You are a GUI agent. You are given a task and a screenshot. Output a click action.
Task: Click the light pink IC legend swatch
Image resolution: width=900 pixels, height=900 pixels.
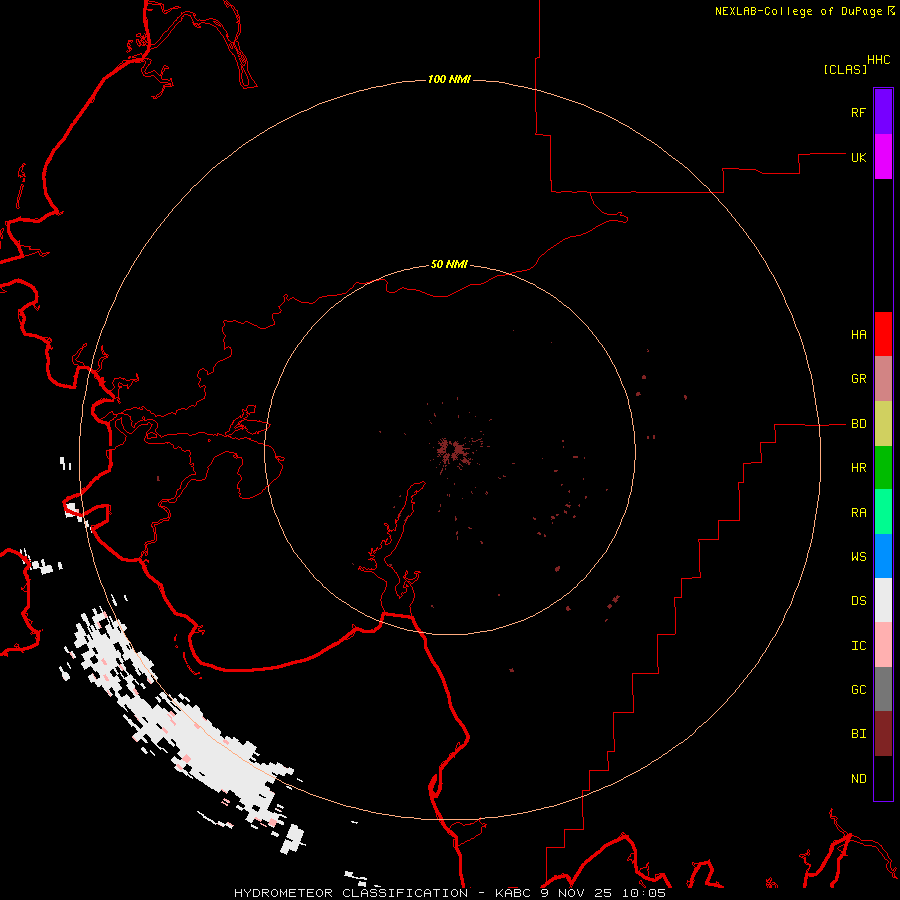pos(883,645)
